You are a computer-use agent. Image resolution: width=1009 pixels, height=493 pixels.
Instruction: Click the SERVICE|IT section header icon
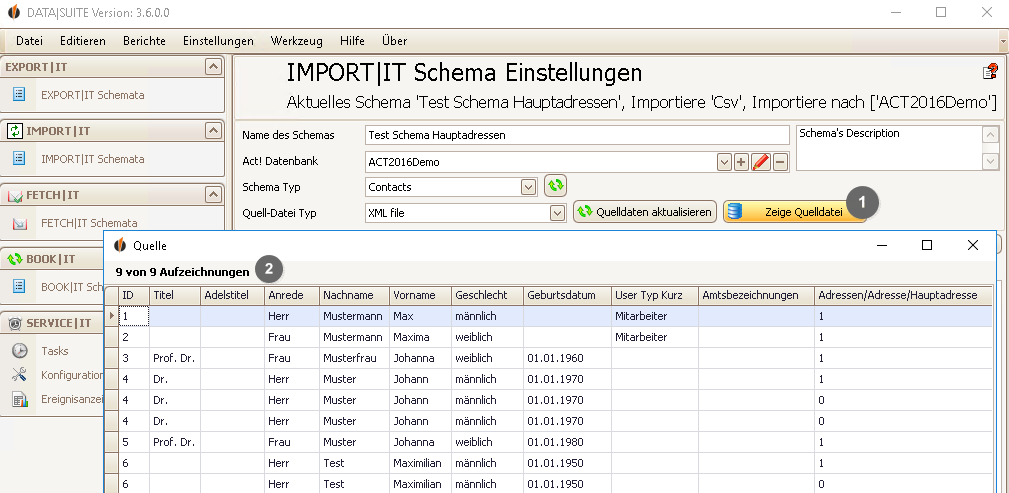point(15,323)
